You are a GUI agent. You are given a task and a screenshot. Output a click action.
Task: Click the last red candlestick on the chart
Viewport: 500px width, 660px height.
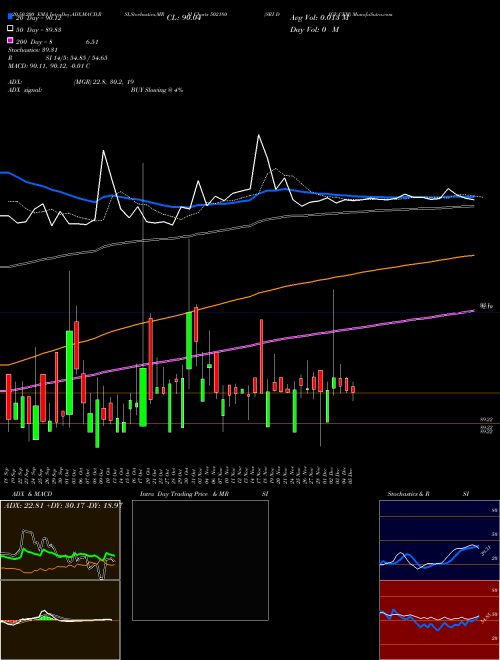(353, 389)
